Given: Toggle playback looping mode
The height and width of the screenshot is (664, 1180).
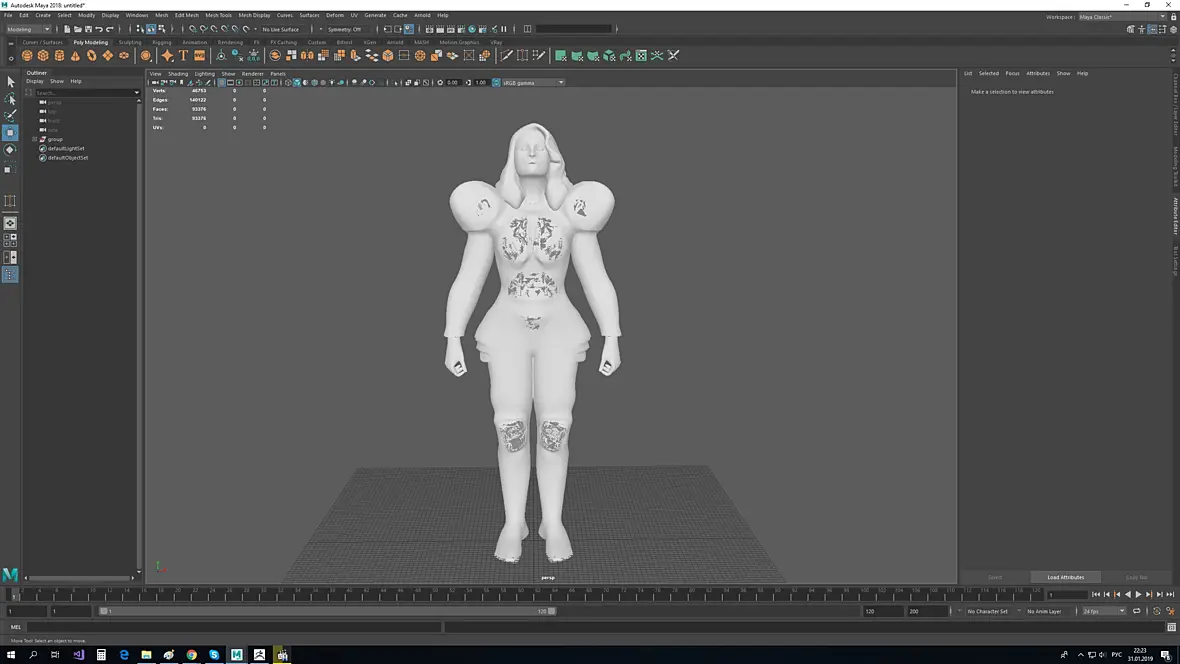Looking at the screenshot, I should [x=1136, y=611].
